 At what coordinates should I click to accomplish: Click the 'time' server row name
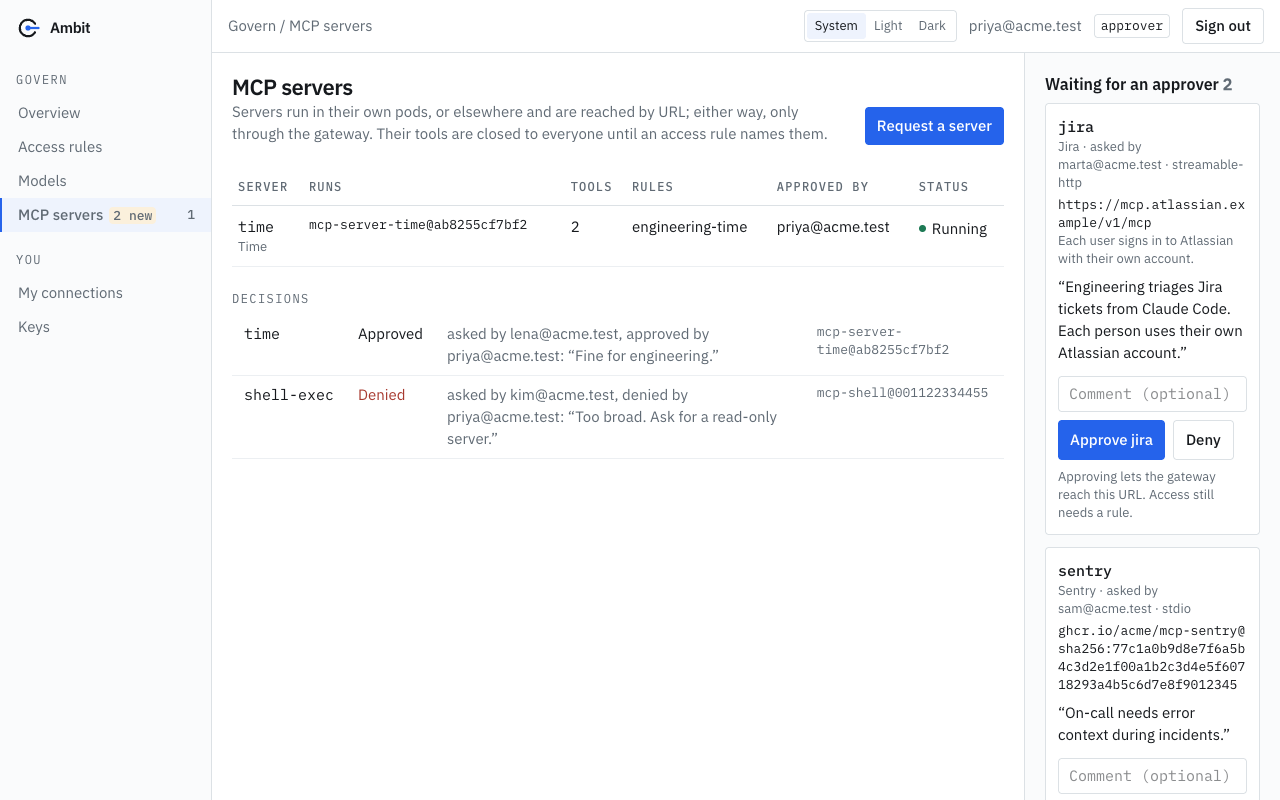point(256,227)
